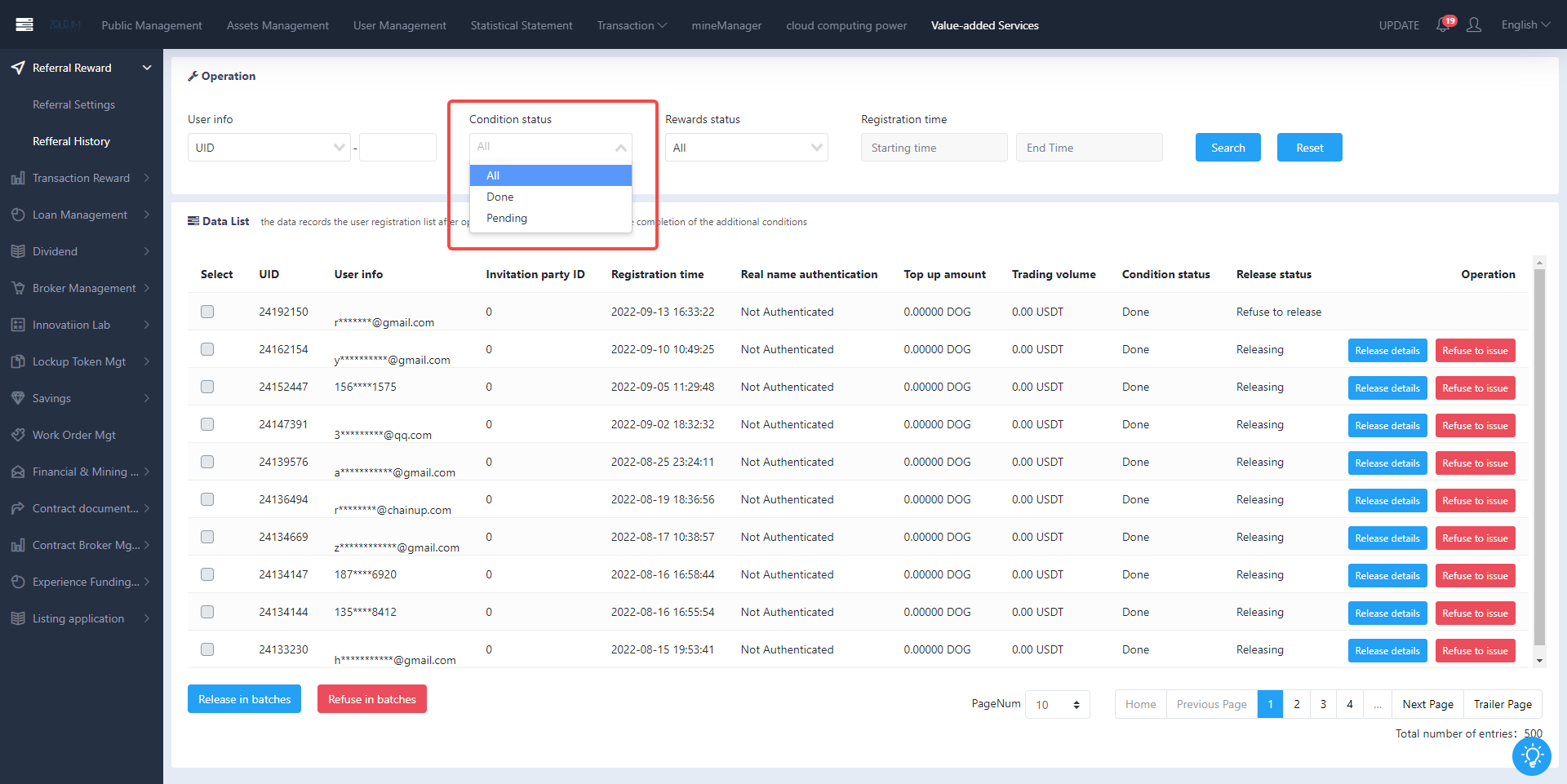Click Release in batches button
Viewport: 1567px width, 784px height.
(245, 699)
